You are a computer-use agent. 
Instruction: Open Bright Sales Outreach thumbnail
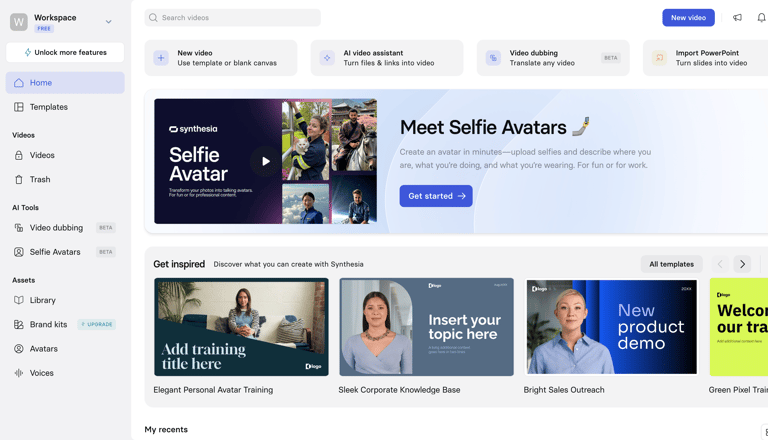click(x=612, y=327)
